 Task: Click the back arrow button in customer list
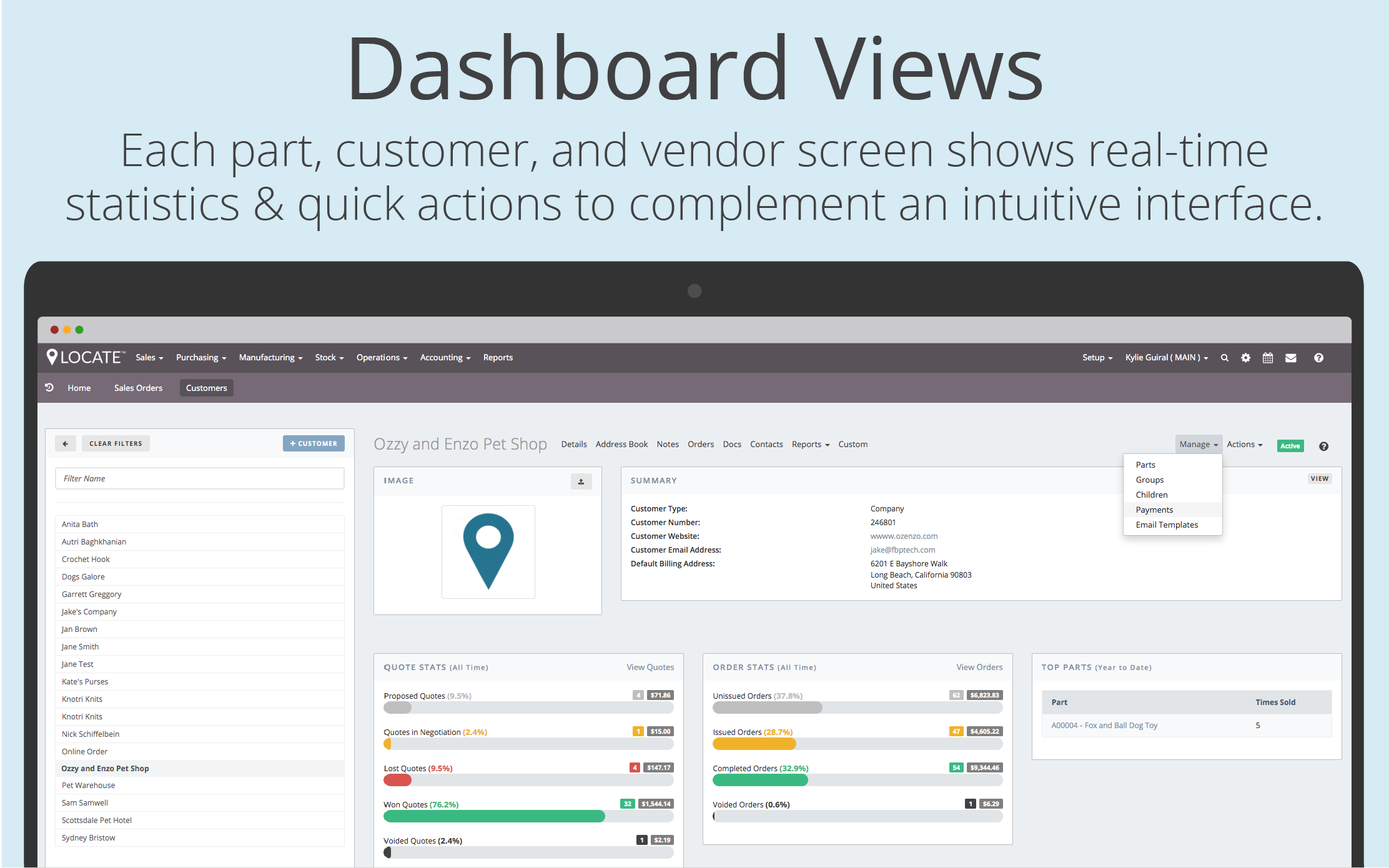(x=65, y=443)
